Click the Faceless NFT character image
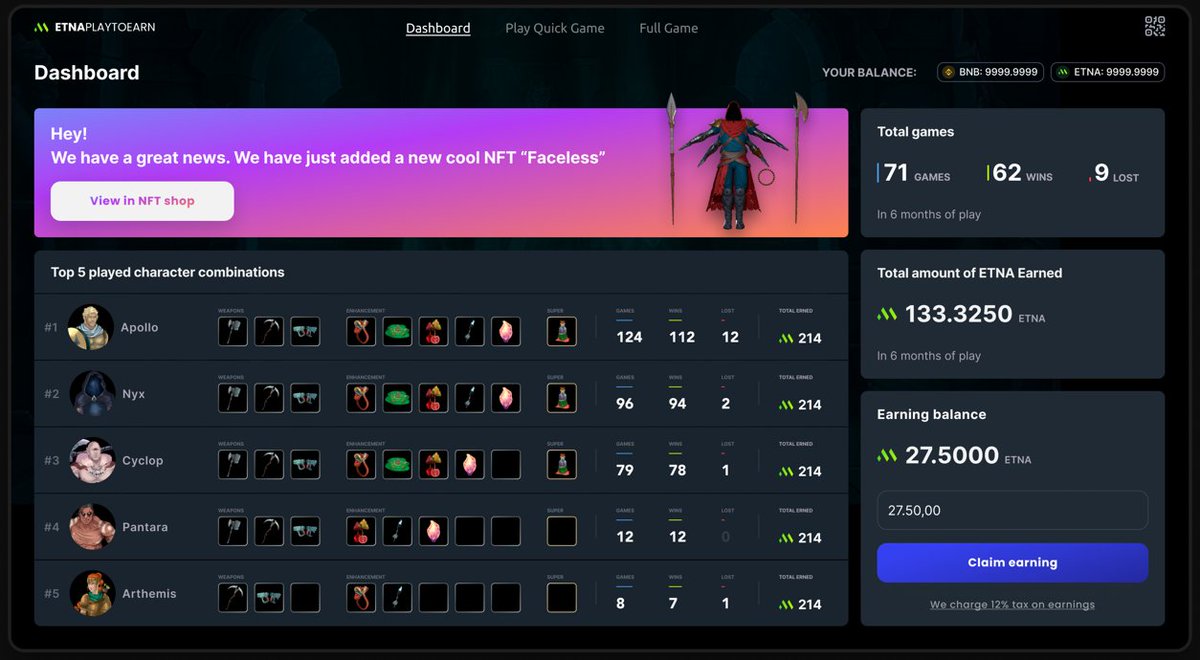The height and width of the screenshot is (660, 1200). pos(737,162)
